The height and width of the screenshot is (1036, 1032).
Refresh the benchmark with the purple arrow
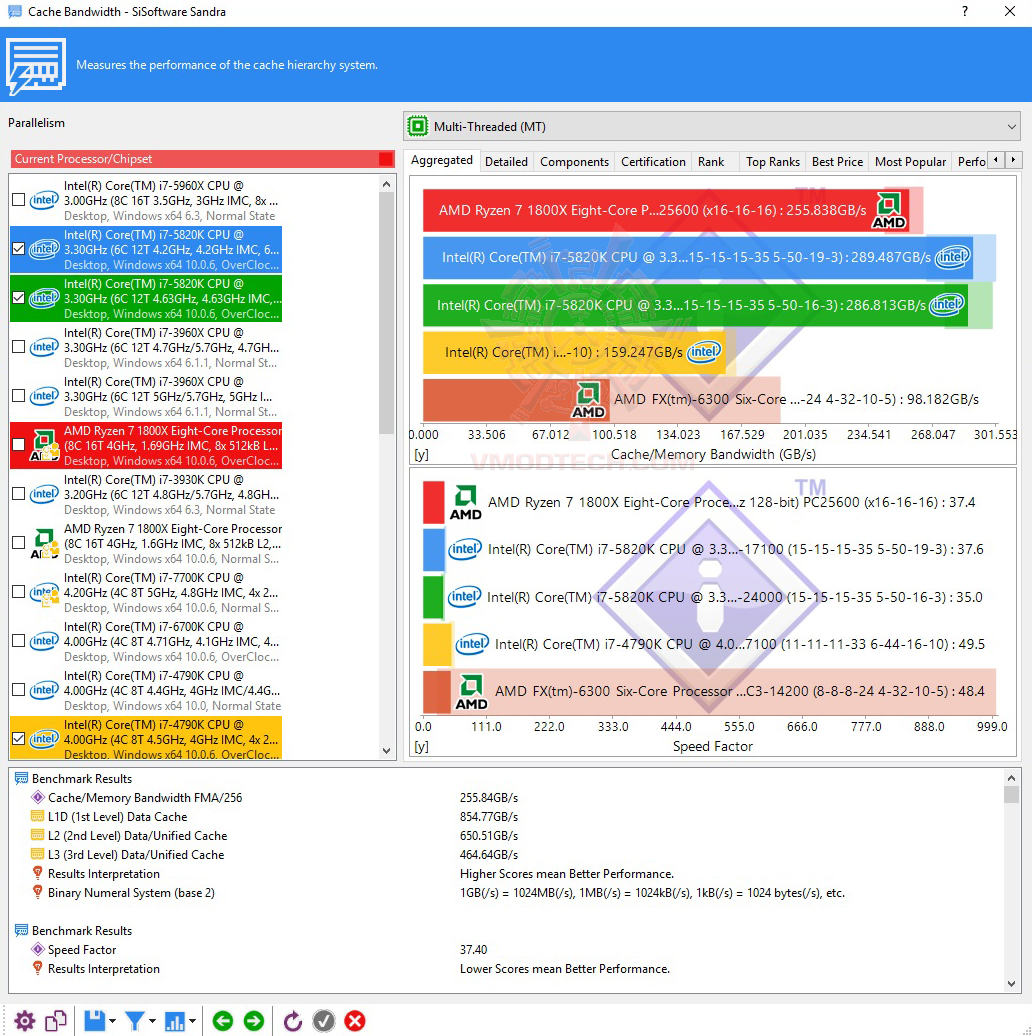click(293, 1021)
